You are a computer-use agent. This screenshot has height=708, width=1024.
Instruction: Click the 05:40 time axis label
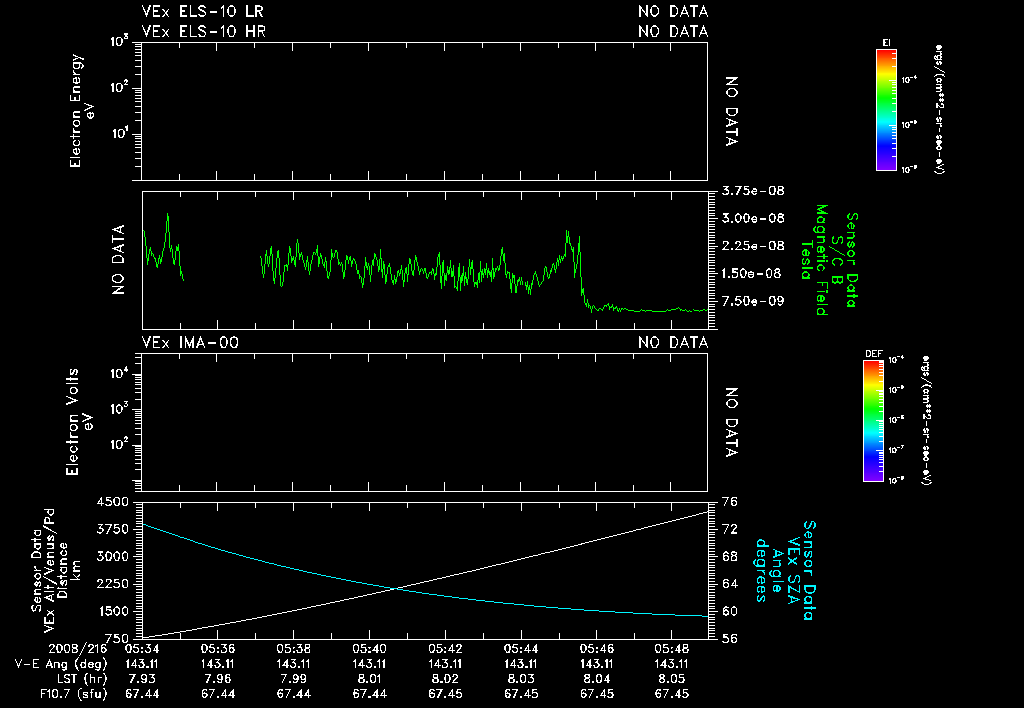tap(369, 649)
